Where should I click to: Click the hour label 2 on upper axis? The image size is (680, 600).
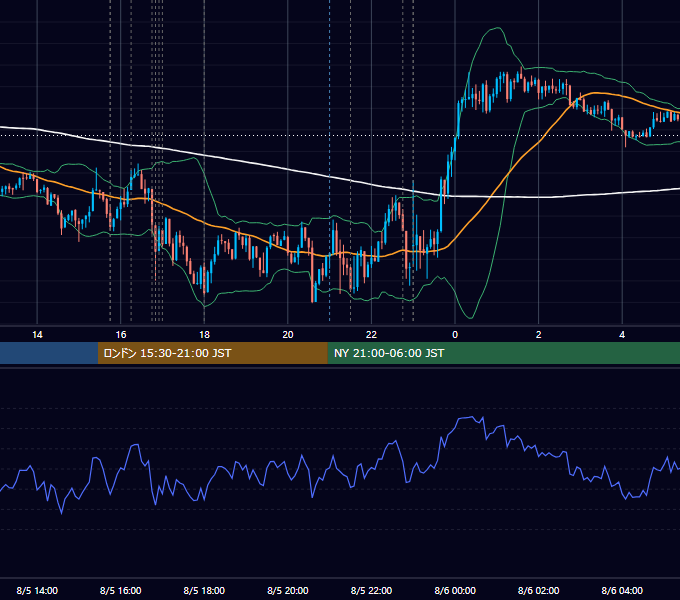tap(539, 335)
